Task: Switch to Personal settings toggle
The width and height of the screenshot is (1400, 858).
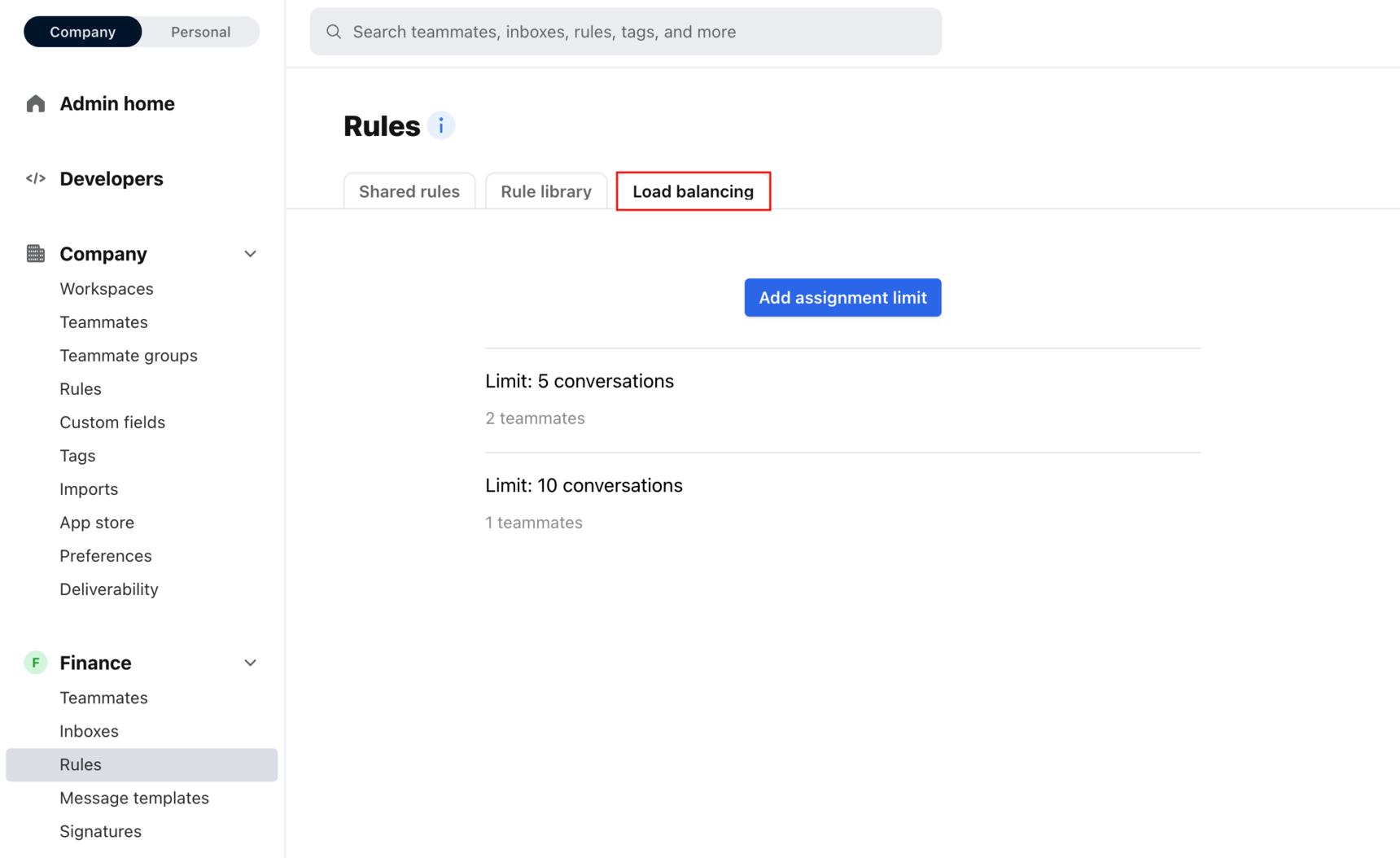Action: click(200, 32)
